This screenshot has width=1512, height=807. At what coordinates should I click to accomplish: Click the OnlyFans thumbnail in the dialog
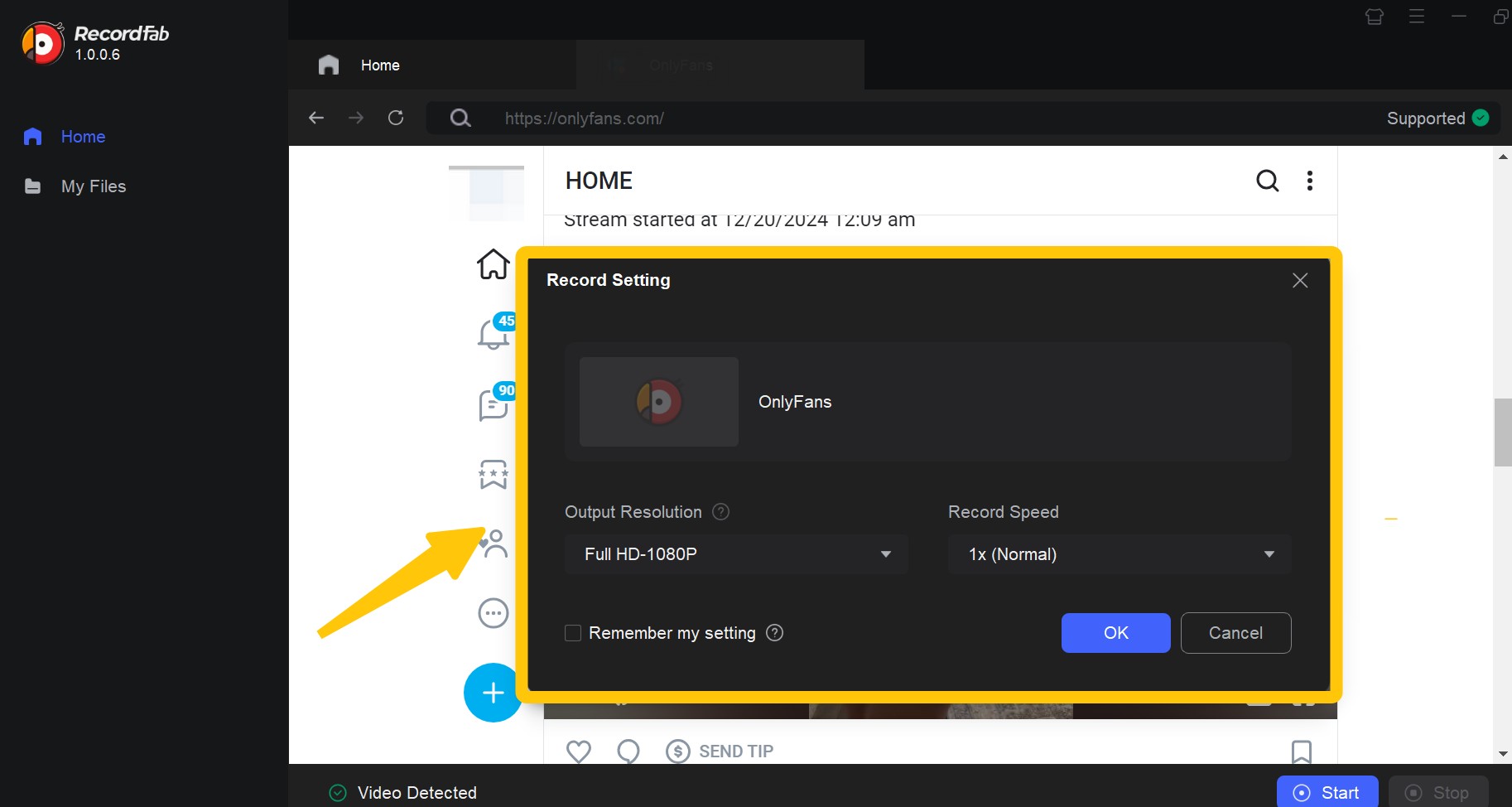click(x=659, y=402)
